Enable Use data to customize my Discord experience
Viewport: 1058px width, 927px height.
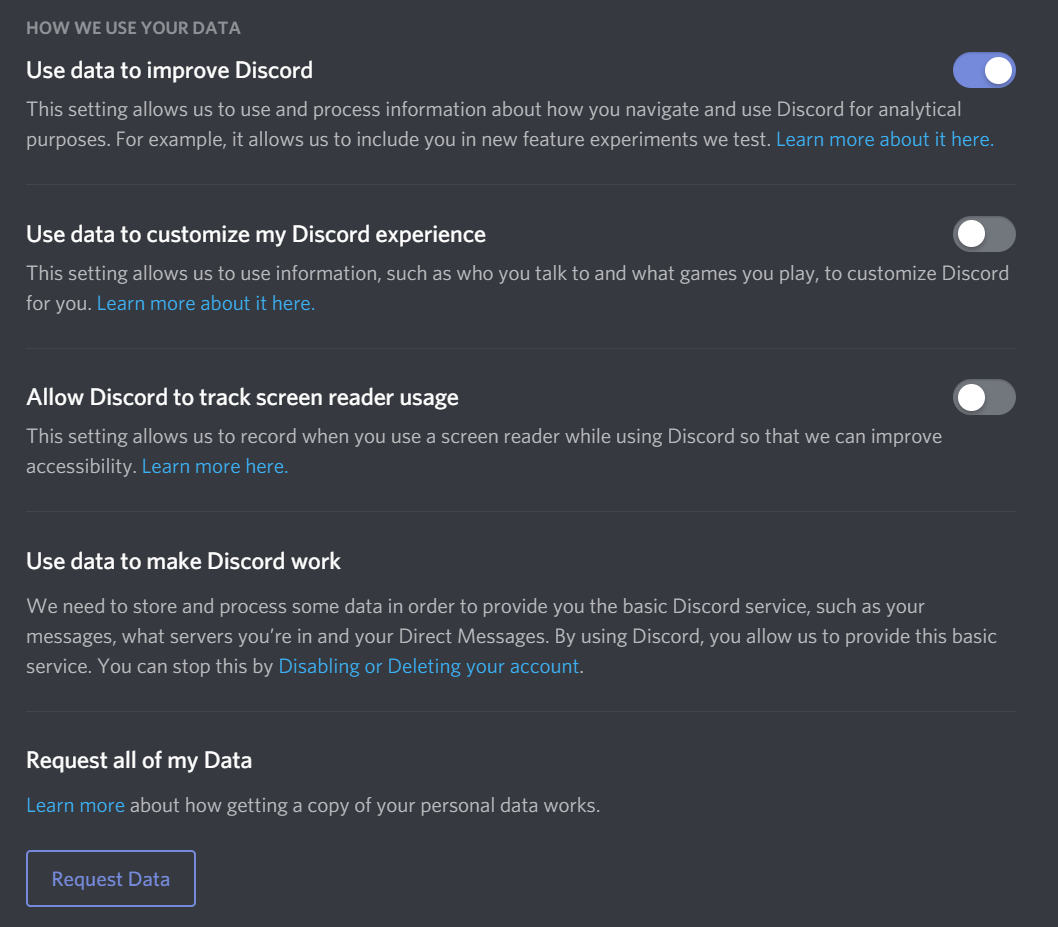(984, 234)
